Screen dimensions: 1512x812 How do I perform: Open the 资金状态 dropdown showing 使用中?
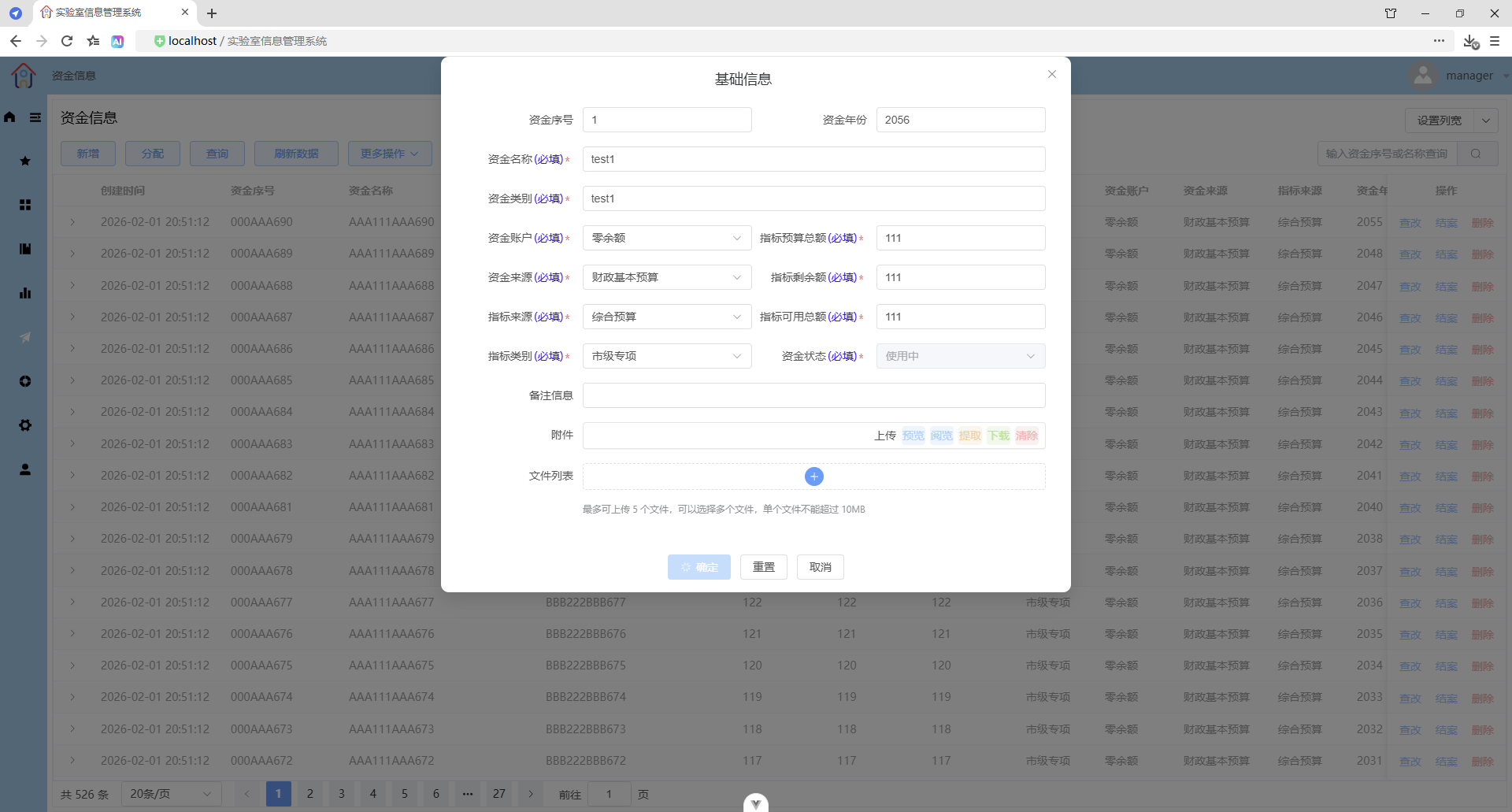(x=961, y=356)
